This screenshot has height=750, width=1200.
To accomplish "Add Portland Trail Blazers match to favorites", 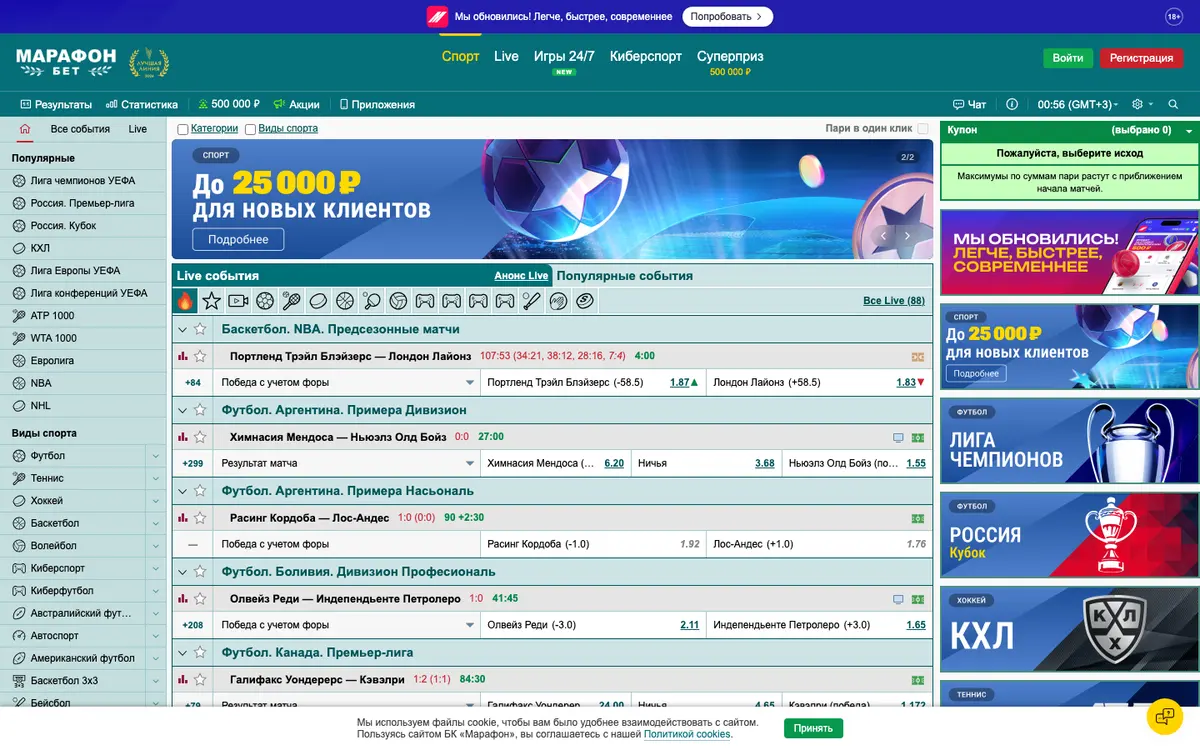I will [x=200, y=356].
